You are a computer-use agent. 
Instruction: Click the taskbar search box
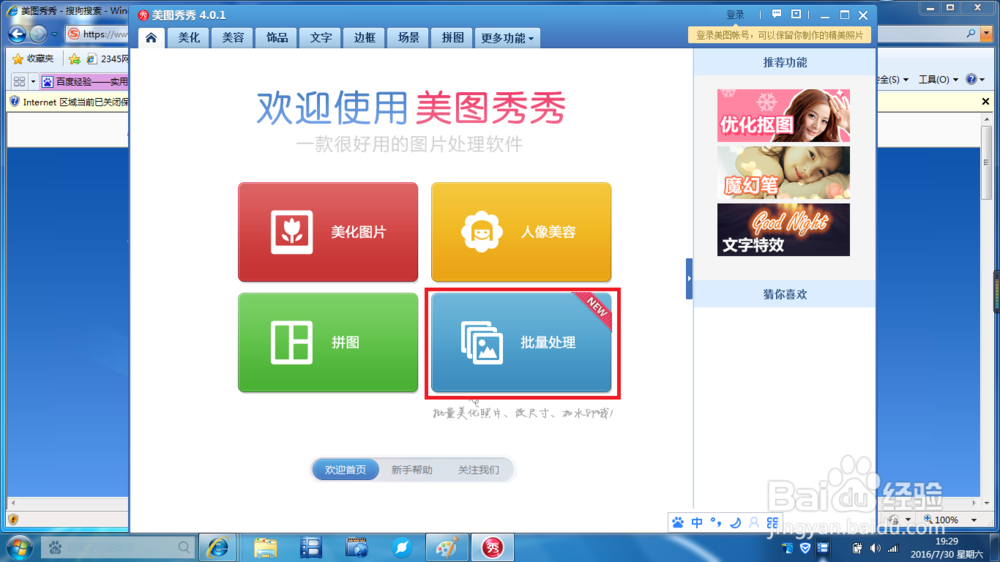click(x=118, y=547)
